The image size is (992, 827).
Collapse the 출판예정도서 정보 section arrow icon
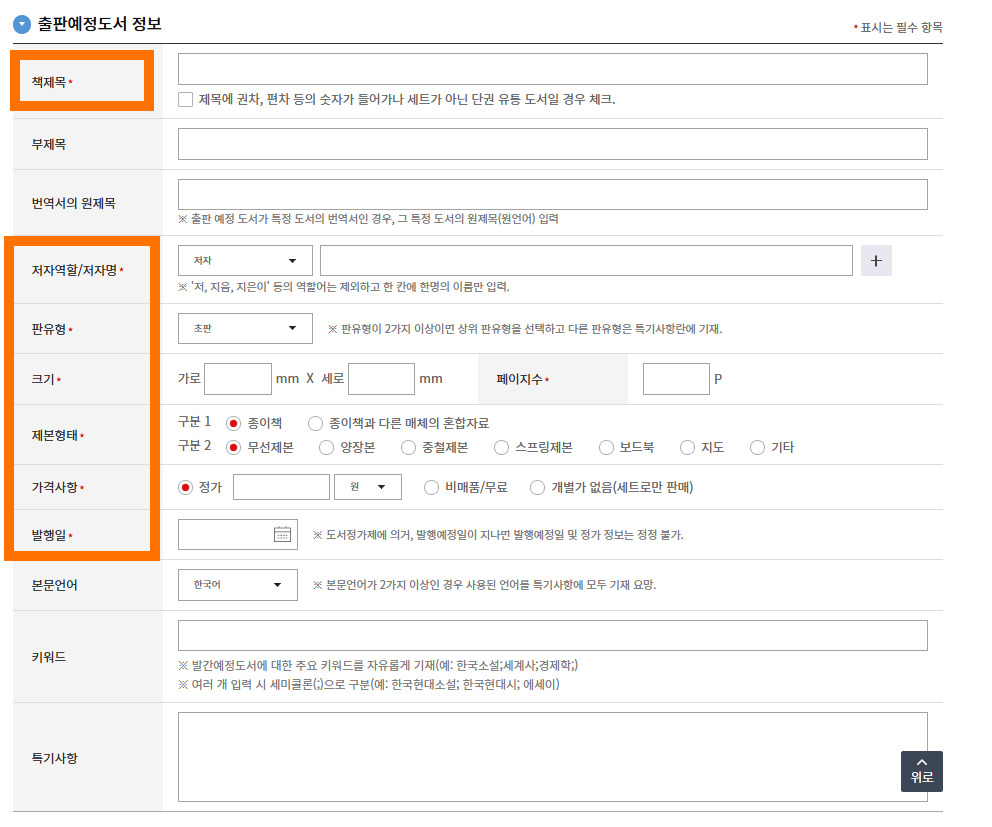tap(22, 25)
